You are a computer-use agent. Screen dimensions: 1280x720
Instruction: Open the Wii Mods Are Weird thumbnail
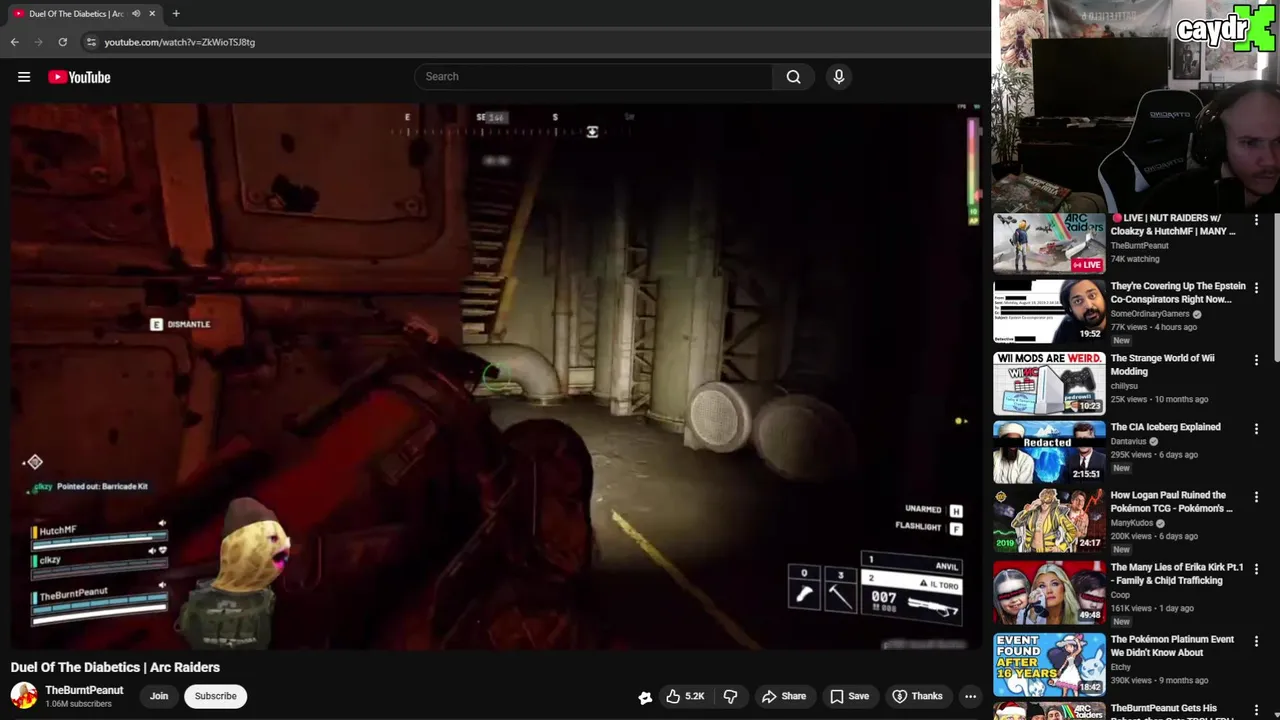point(1049,382)
